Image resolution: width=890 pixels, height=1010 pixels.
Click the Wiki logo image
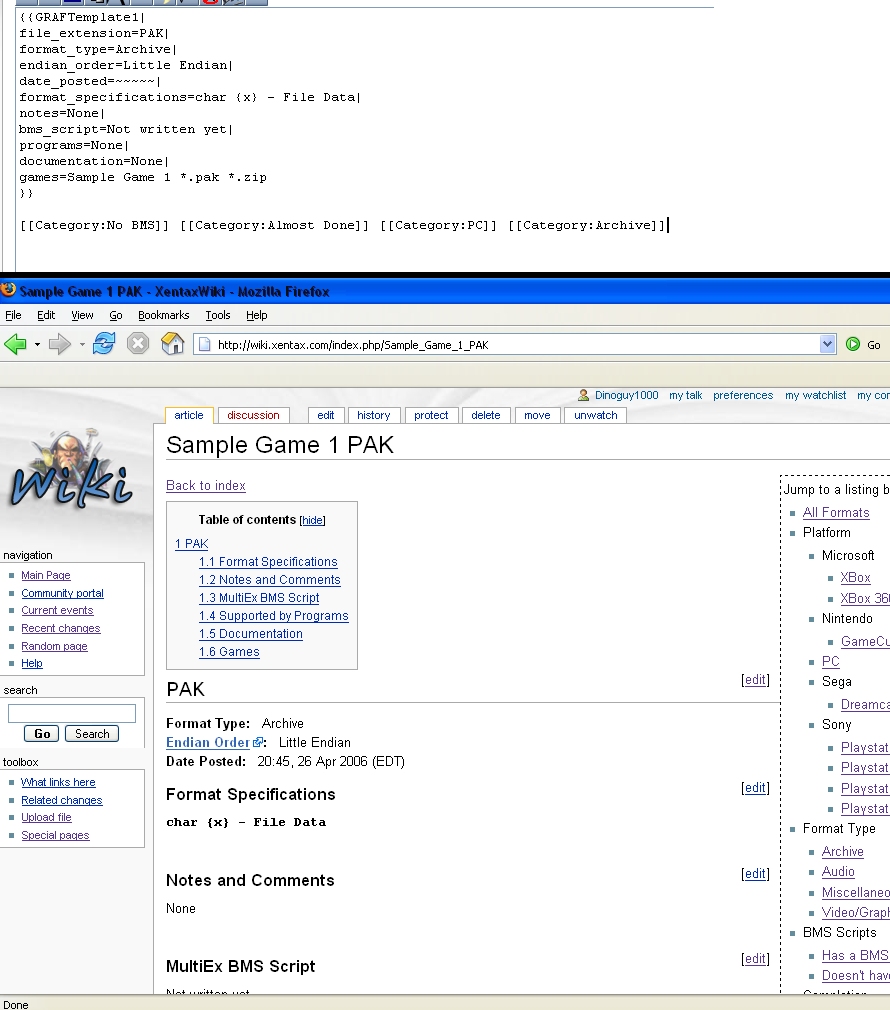[x=70, y=473]
